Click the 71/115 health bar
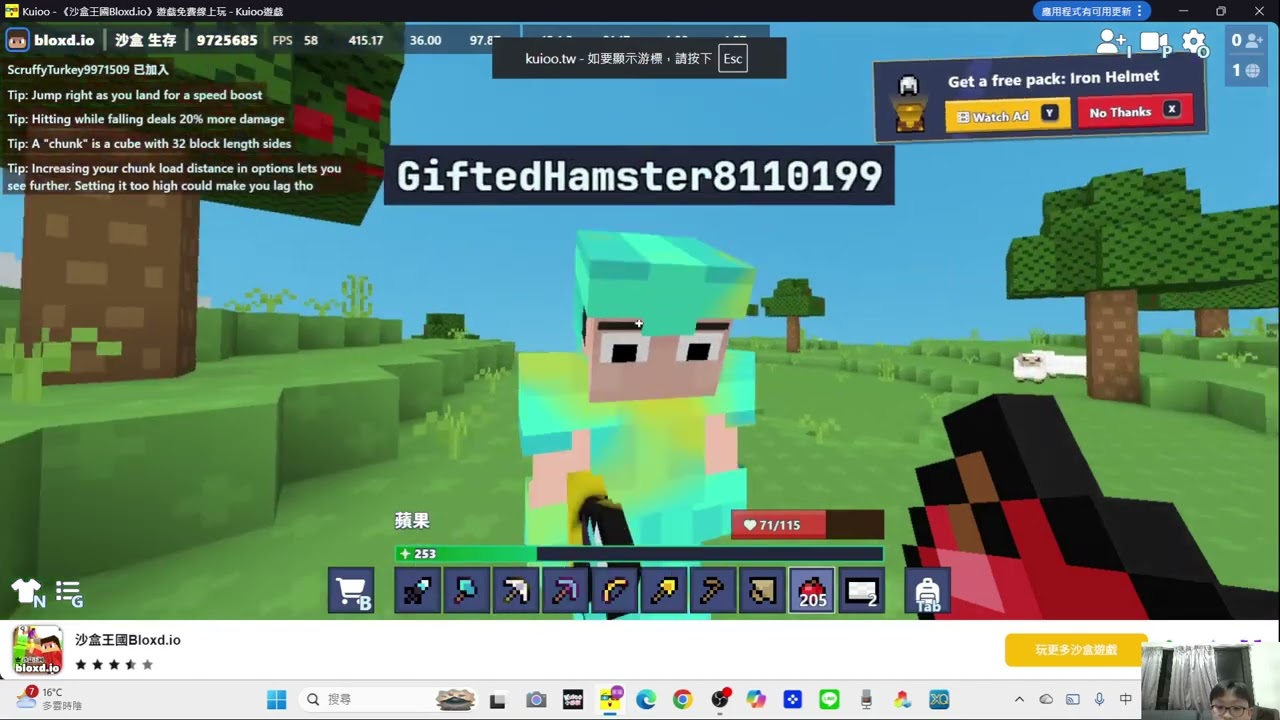Screen dimensions: 1280x720 click(x=807, y=525)
